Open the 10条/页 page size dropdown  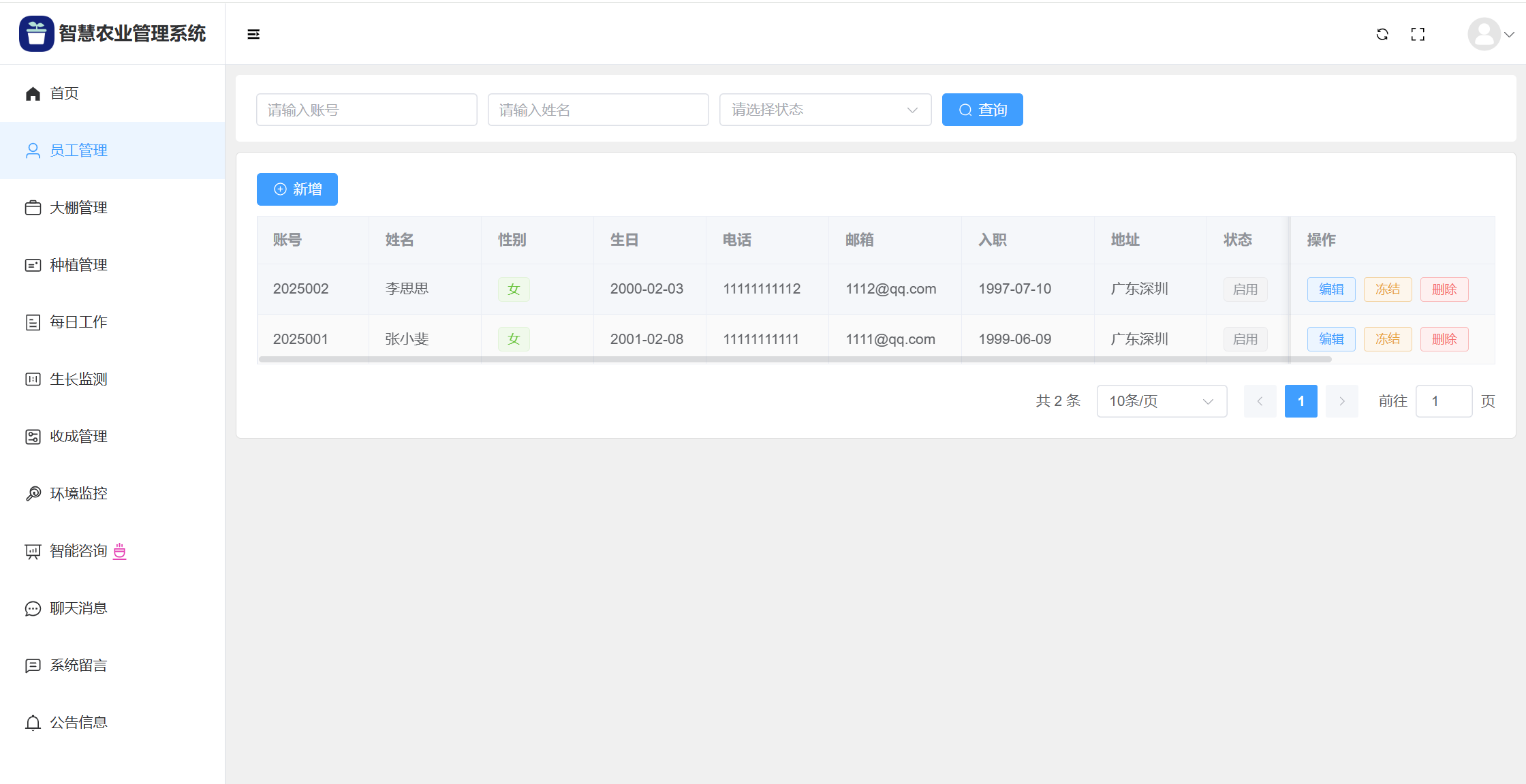coord(1161,401)
